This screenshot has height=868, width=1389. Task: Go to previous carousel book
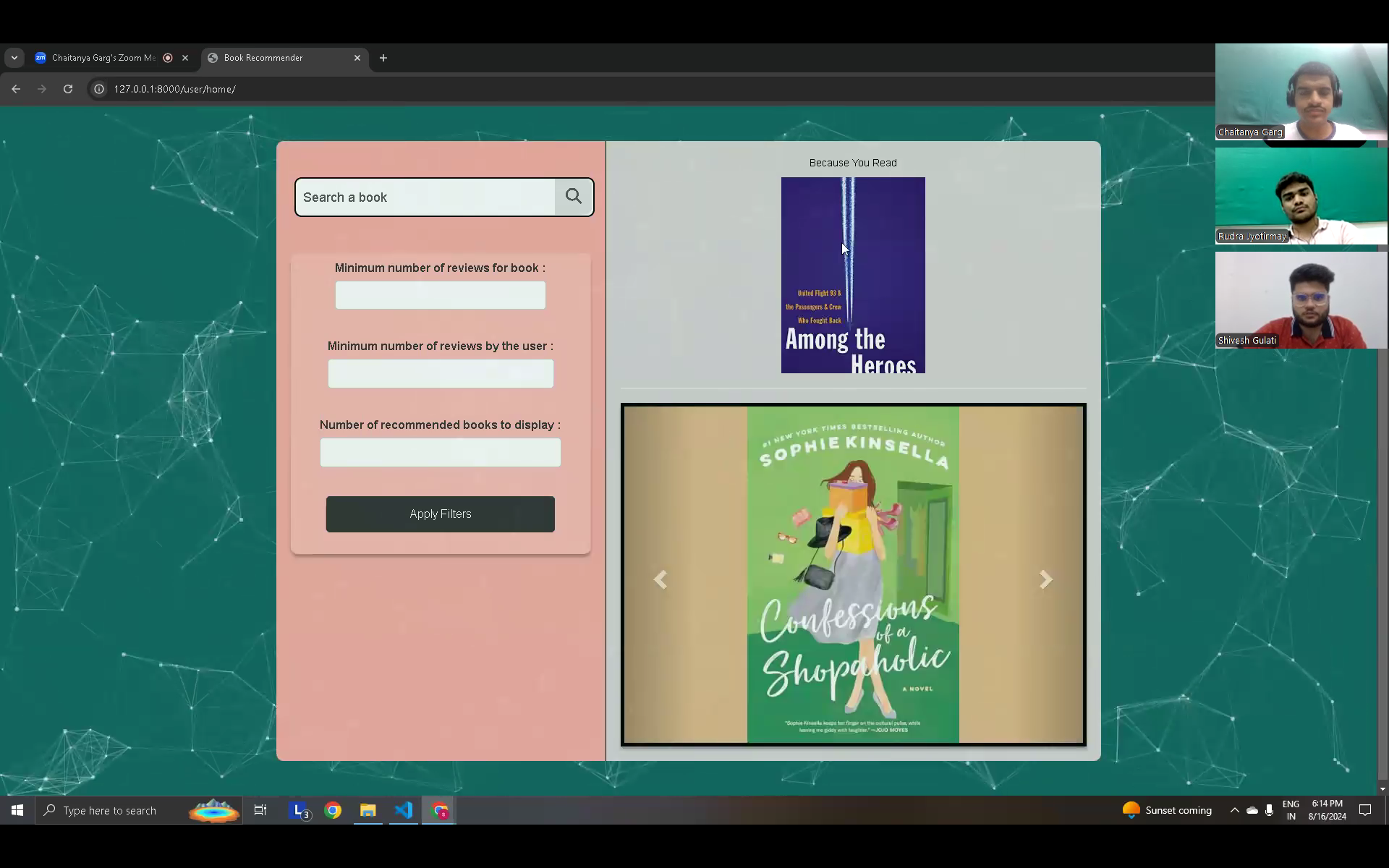pyautogui.click(x=660, y=579)
